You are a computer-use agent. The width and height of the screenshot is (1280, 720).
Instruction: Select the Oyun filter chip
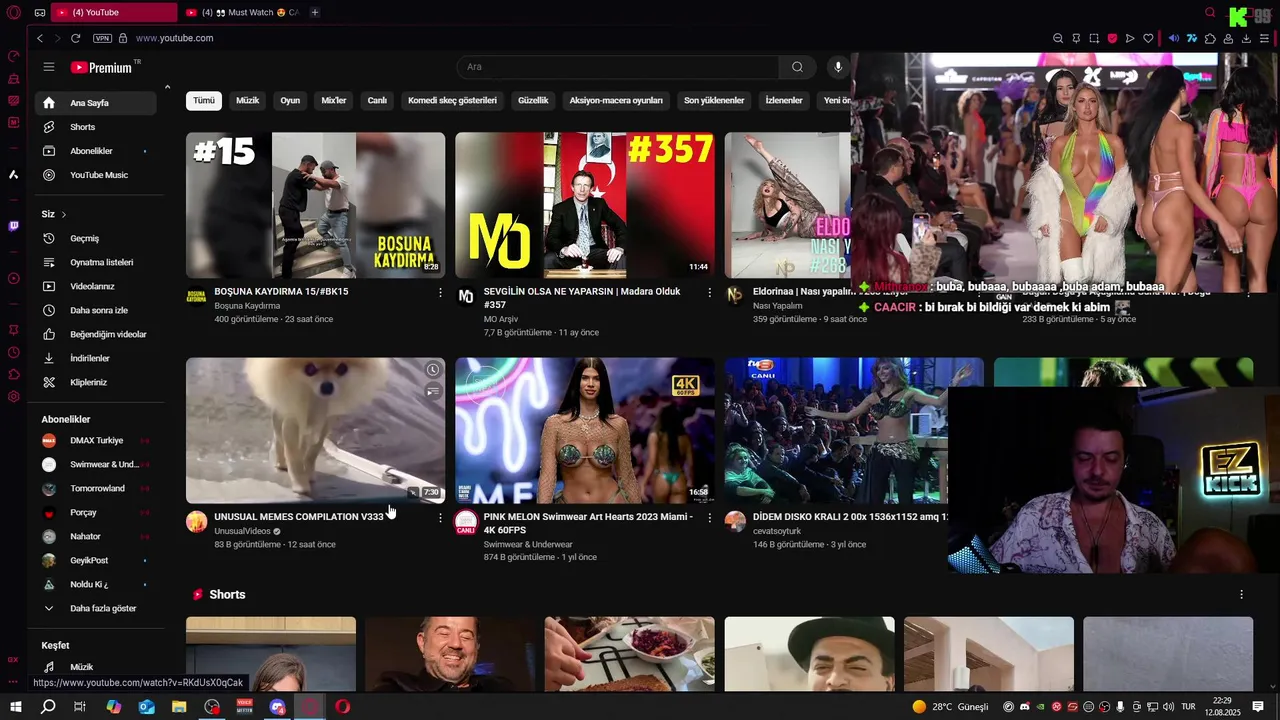290,101
